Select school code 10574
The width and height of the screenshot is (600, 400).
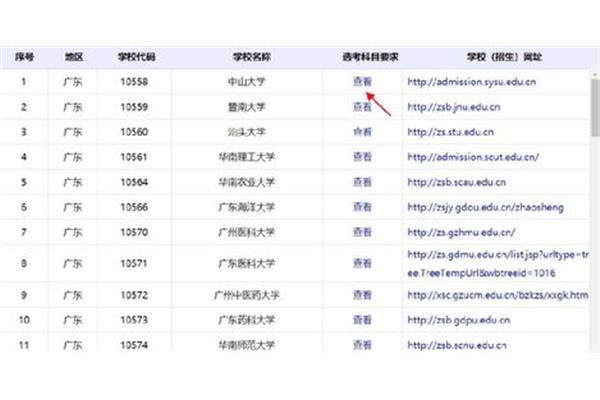point(134,345)
